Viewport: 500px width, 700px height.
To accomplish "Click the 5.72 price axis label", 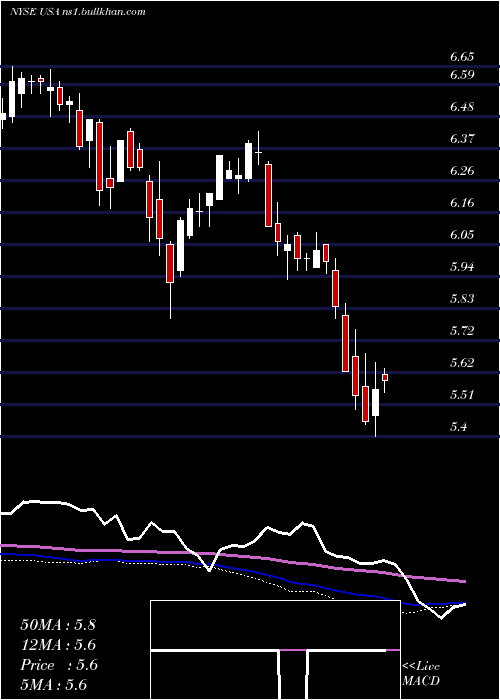I will point(462,331).
